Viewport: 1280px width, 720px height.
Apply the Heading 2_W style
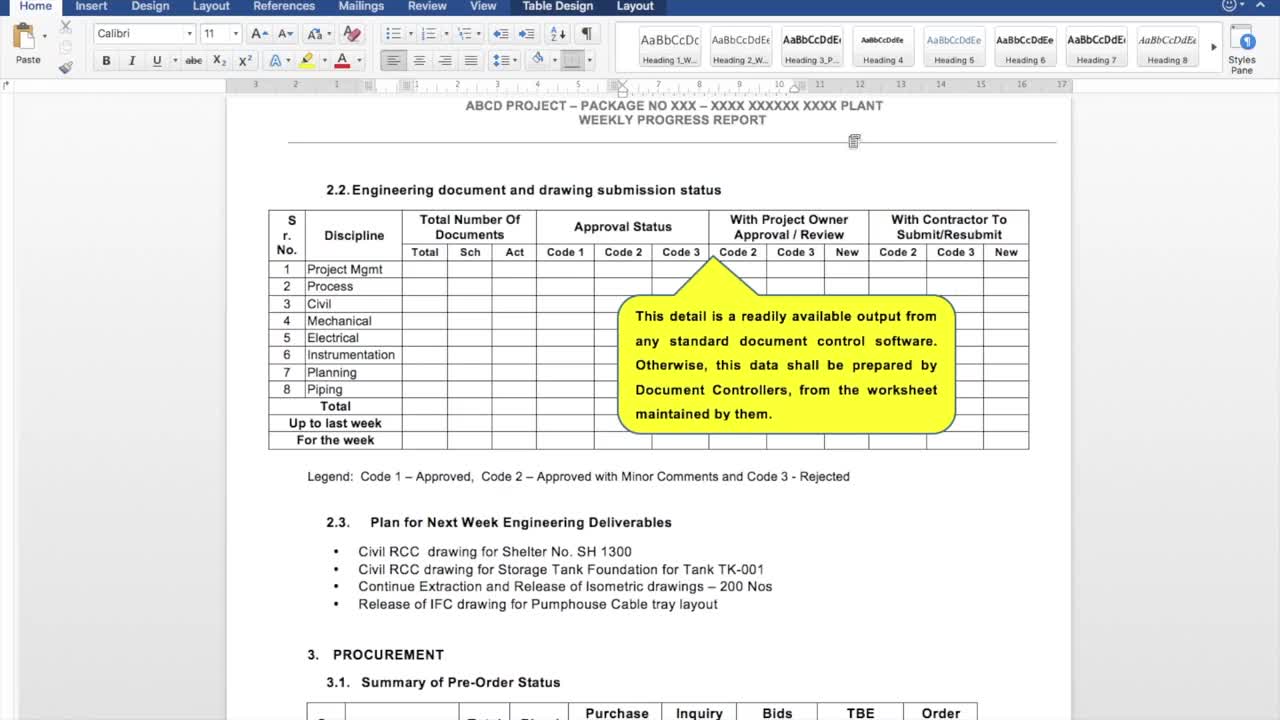coord(741,48)
